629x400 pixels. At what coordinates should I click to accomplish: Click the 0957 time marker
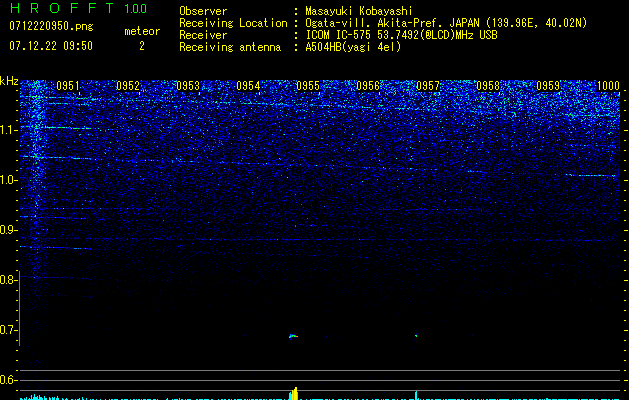click(x=428, y=86)
